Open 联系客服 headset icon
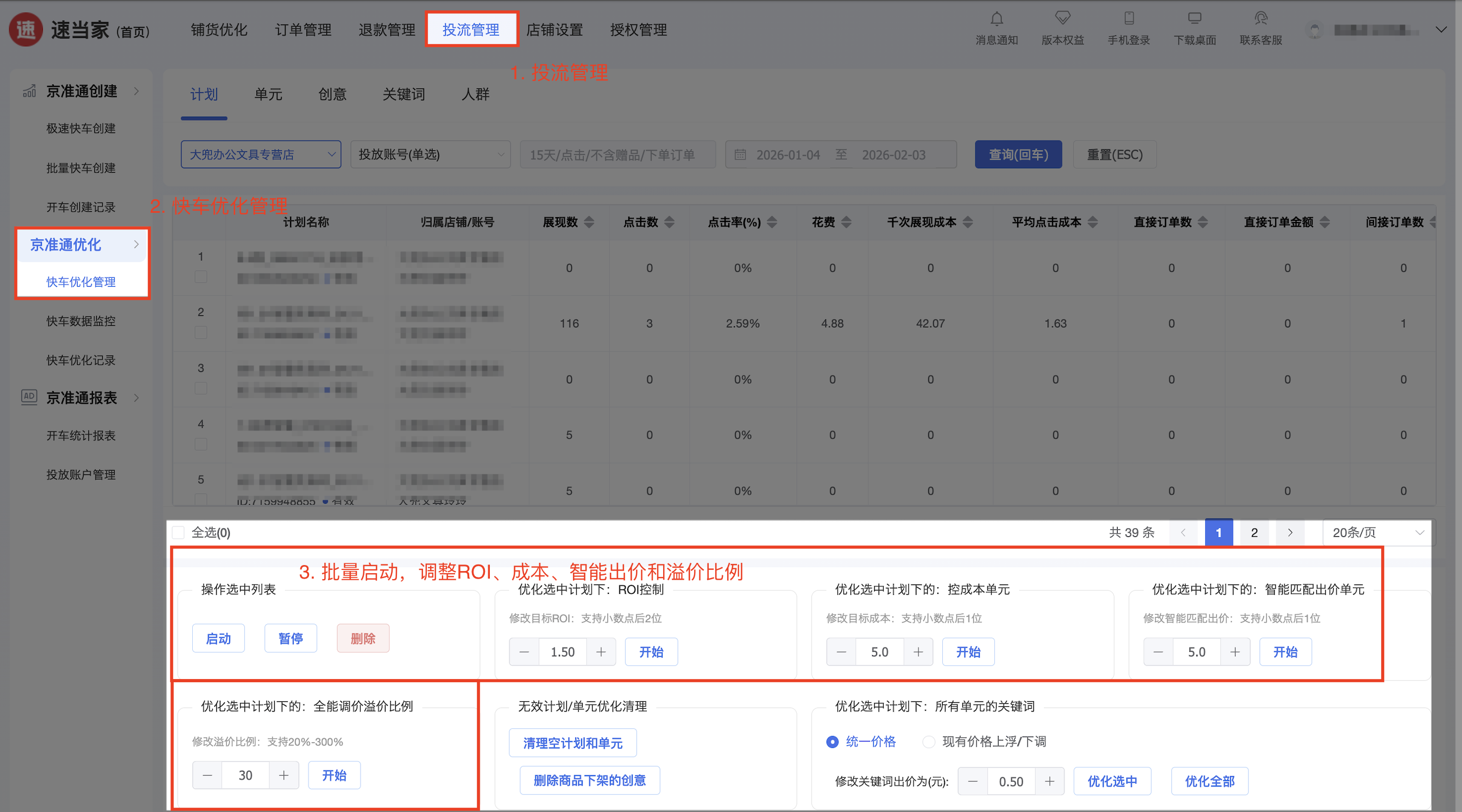This screenshot has height=812, width=1462. coord(1261,18)
